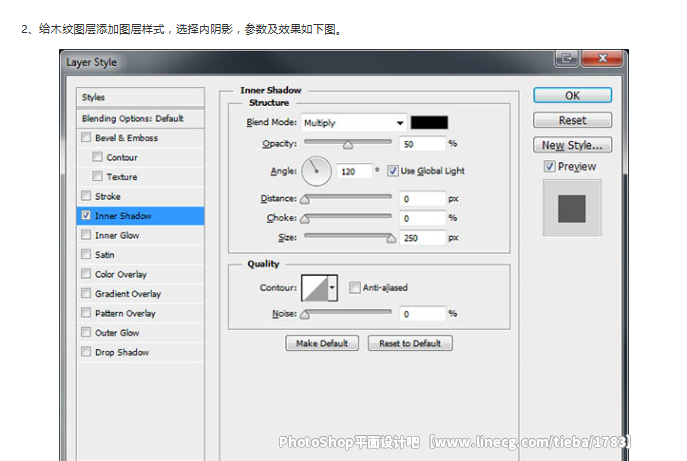Tick the Stroke checkbox

point(86,196)
